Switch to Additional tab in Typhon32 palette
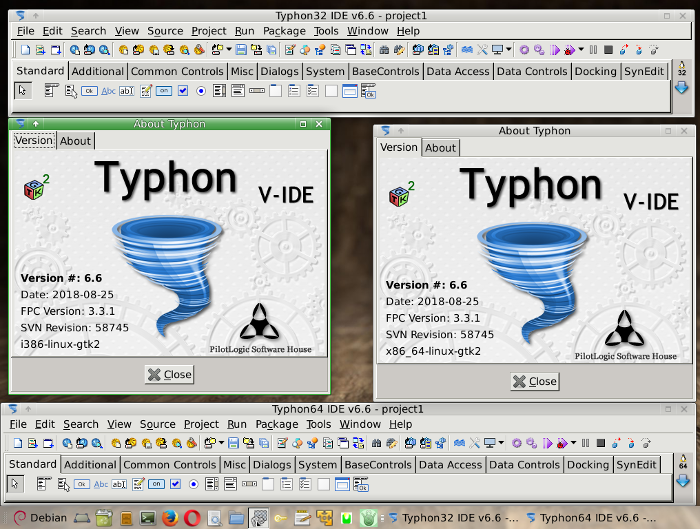The width and height of the screenshot is (700, 529). 97,71
